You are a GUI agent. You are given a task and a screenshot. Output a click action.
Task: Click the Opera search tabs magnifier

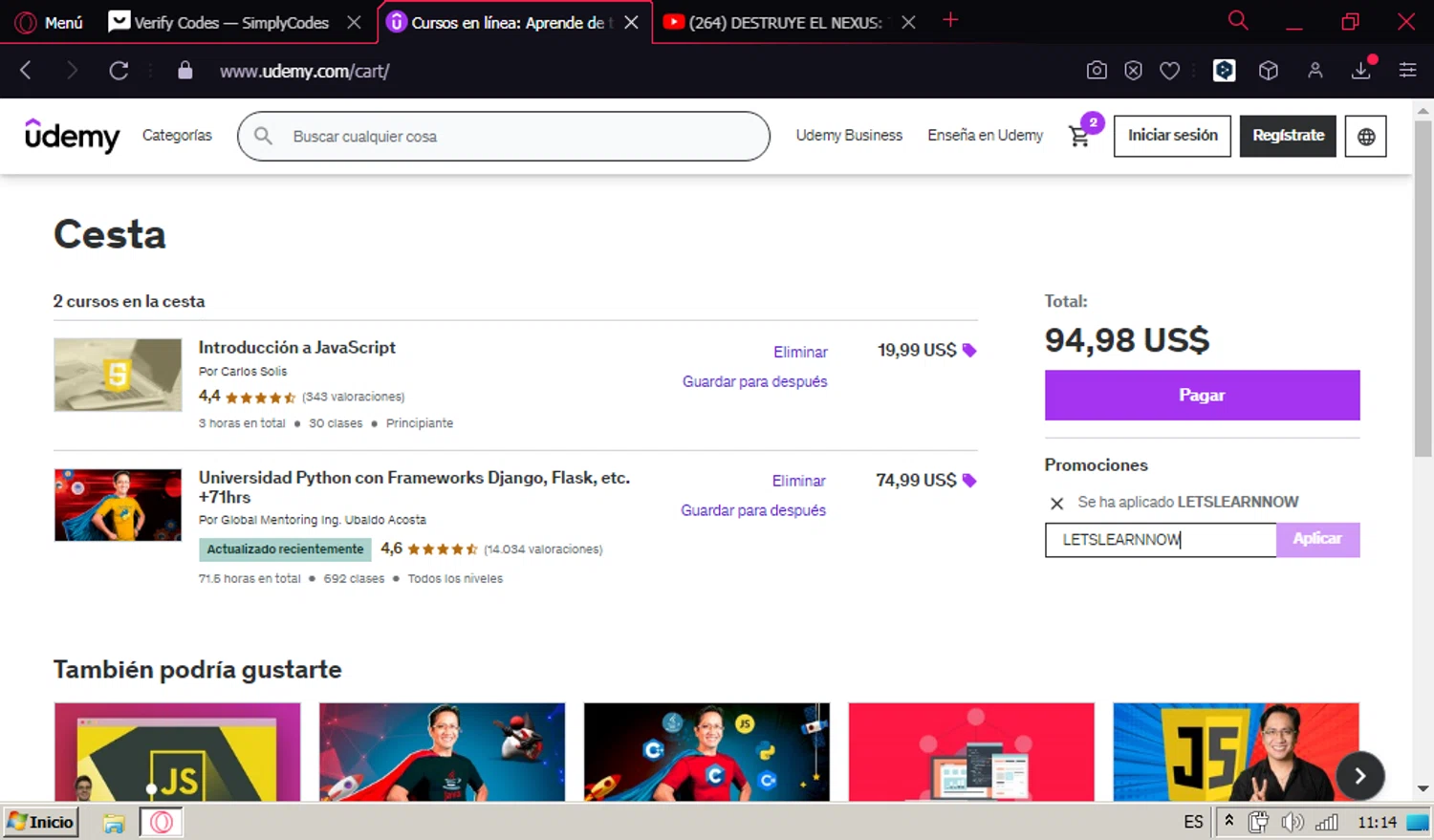[1237, 21]
